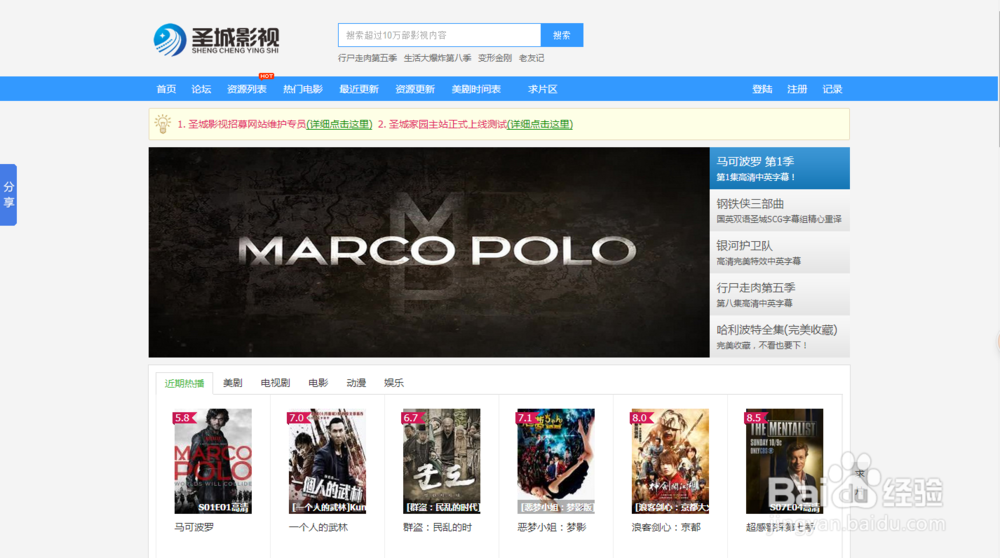Open the 群盗：民乱的时代 poster thumbnail
This screenshot has height=558, width=1000.
tap(441, 461)
